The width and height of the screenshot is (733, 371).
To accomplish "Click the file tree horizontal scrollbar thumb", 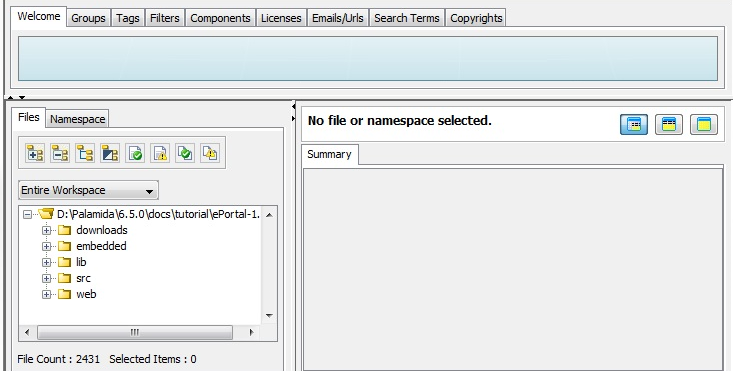I will coord(135,332).
